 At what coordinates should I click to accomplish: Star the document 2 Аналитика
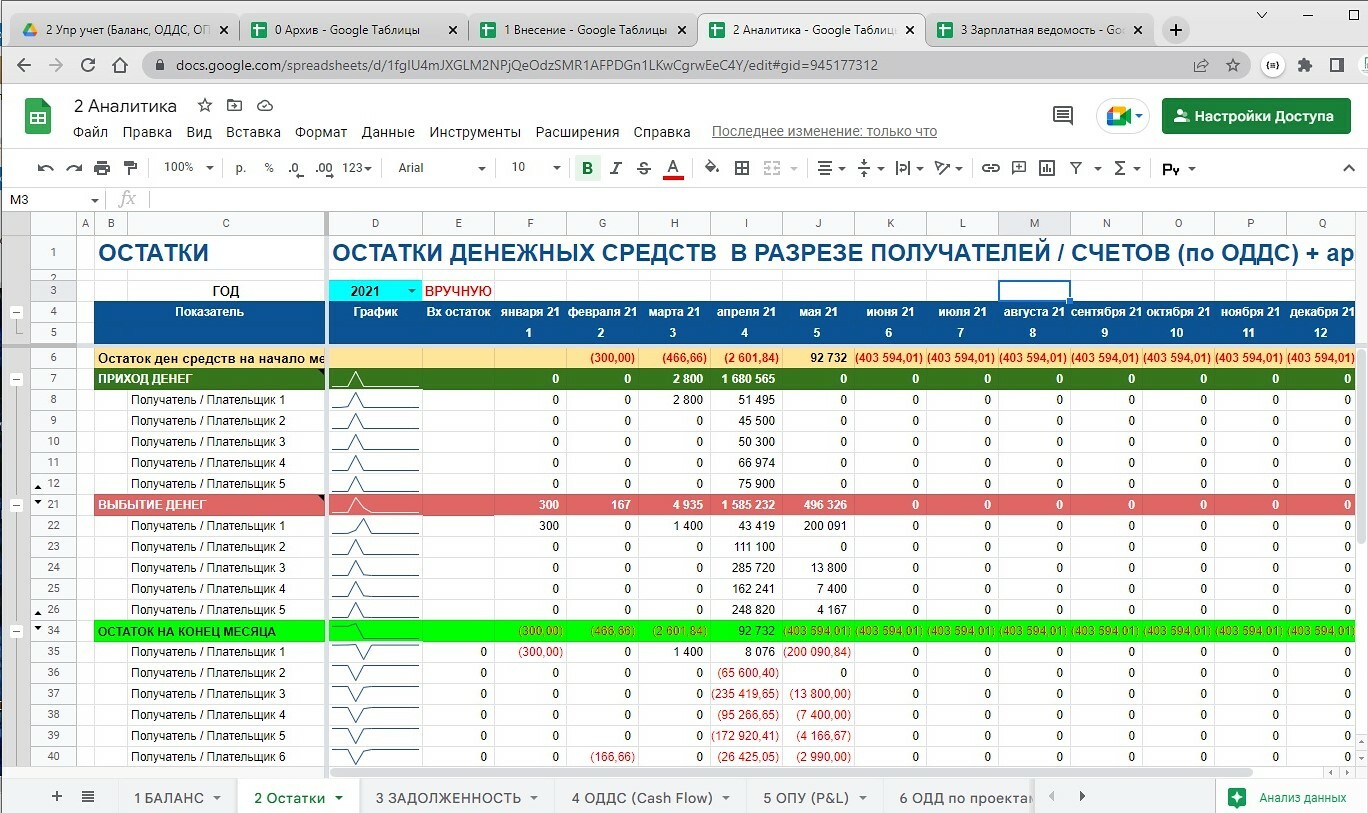click(205, 106)
